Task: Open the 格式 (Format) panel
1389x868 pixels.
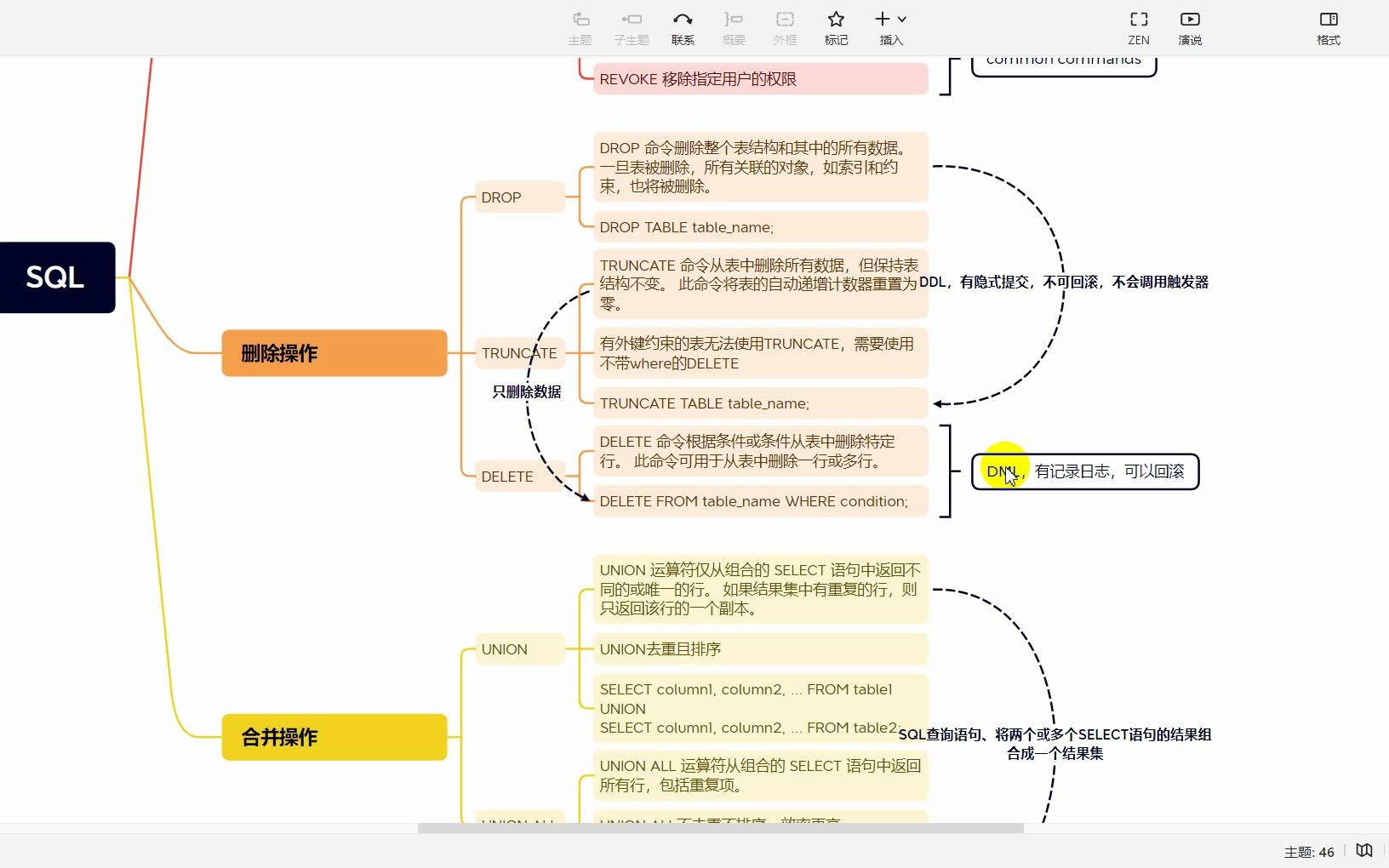Action: (1329, 28)
